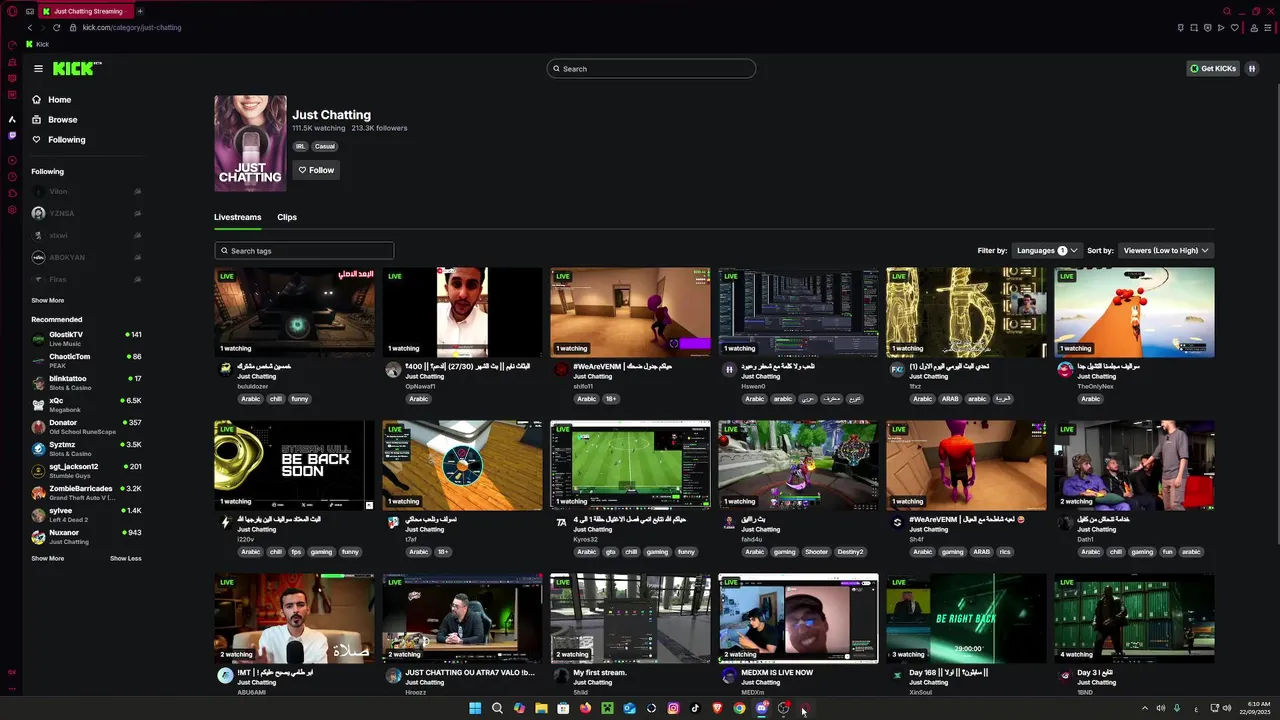The width and height of the screenshot is (1280, 720).
Task: Show hidden system tray icons
Action: (x=1145, y=708)
